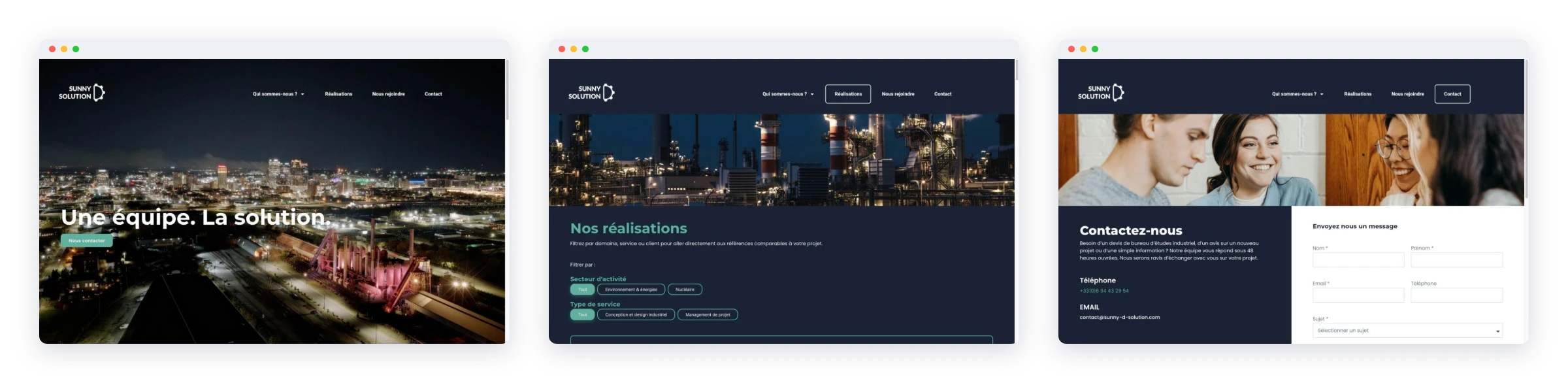Image resolution: width=1568 pixels, height=383 pixels.
Task: Click 'Une équipe. La solution.' headline
Action: [195, 218]
